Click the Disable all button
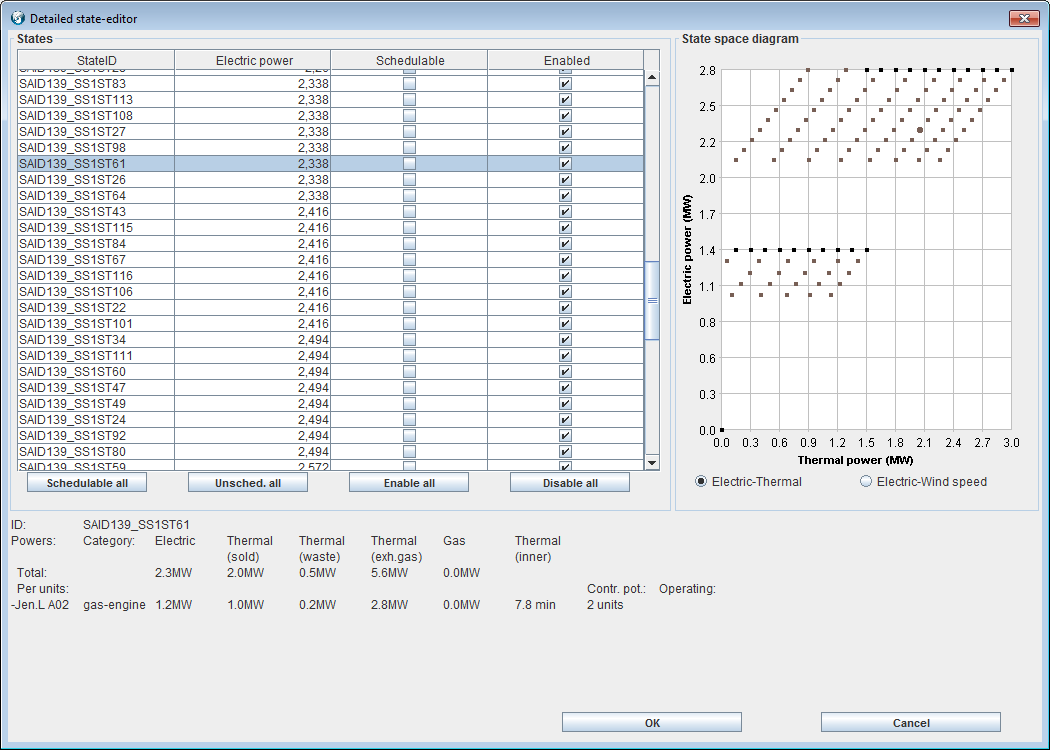 pos(570,483)
